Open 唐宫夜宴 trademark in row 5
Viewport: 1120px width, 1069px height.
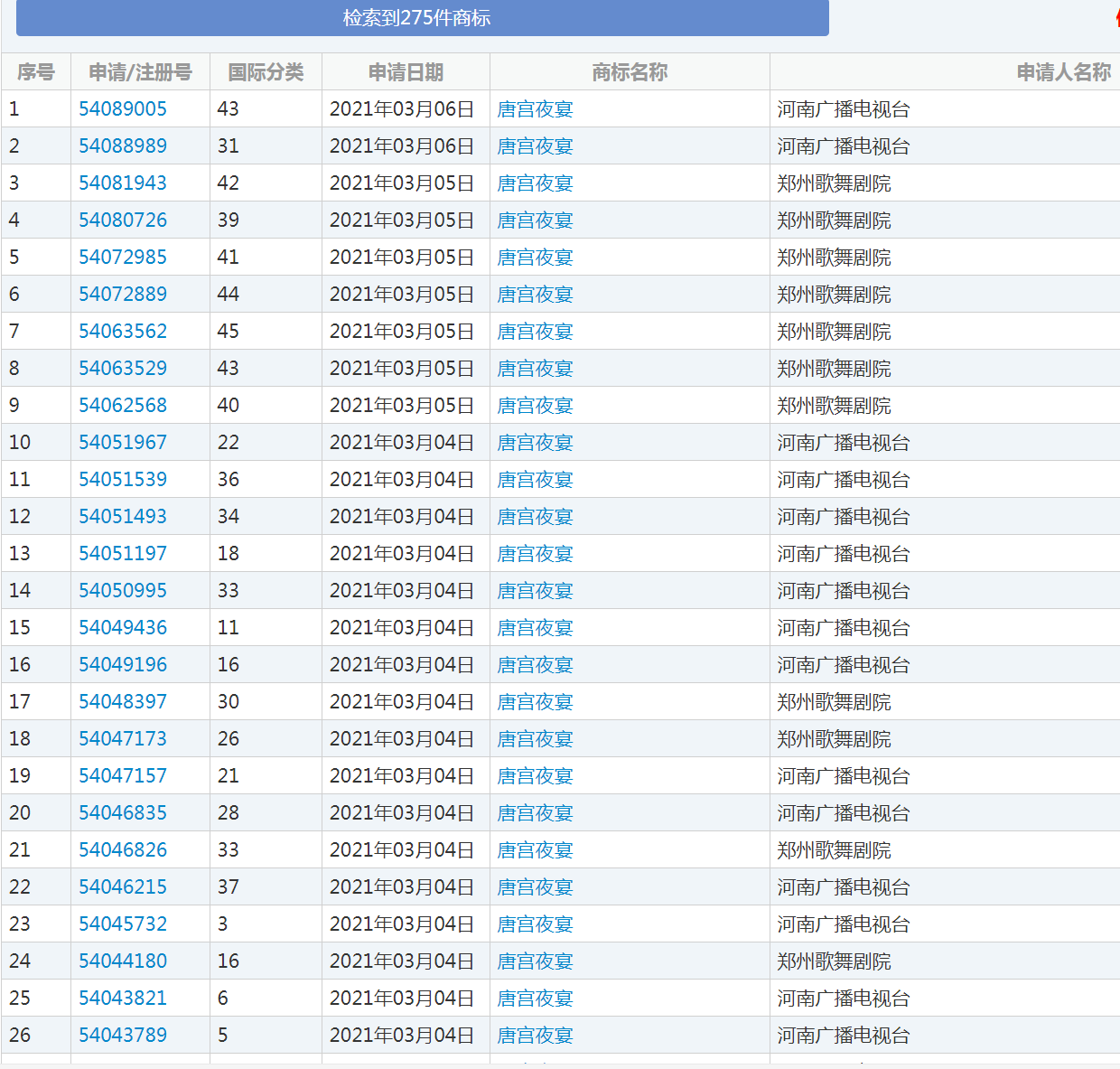(536, 258)
